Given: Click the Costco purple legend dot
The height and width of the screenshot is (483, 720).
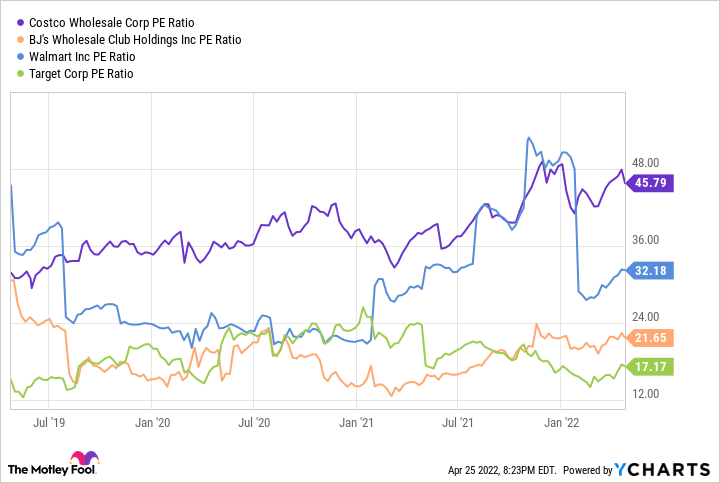Looking at the screenshot, I should pos(13,23).
